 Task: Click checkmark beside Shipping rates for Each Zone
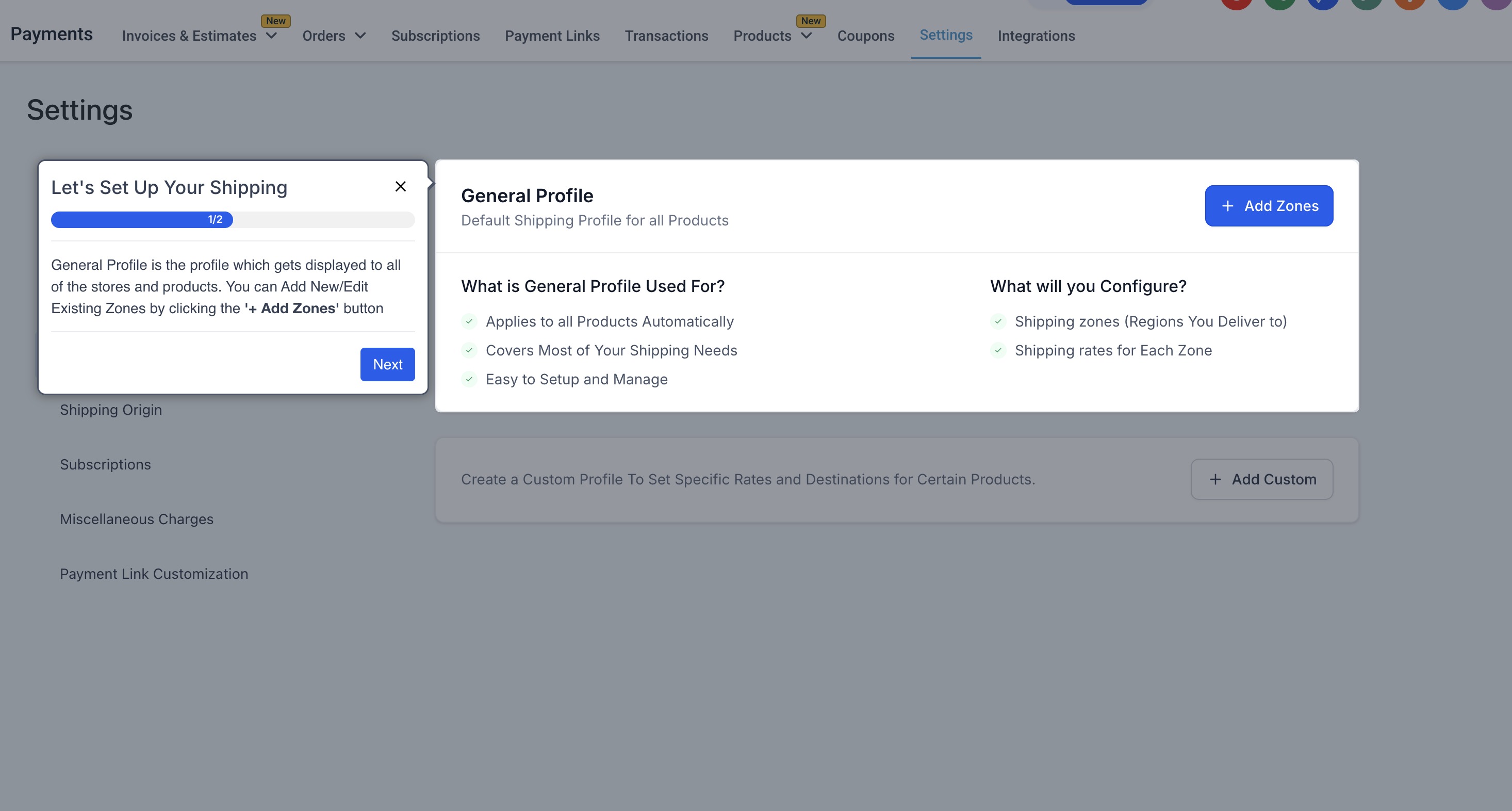pyautogui.click(x=998, y=351)
